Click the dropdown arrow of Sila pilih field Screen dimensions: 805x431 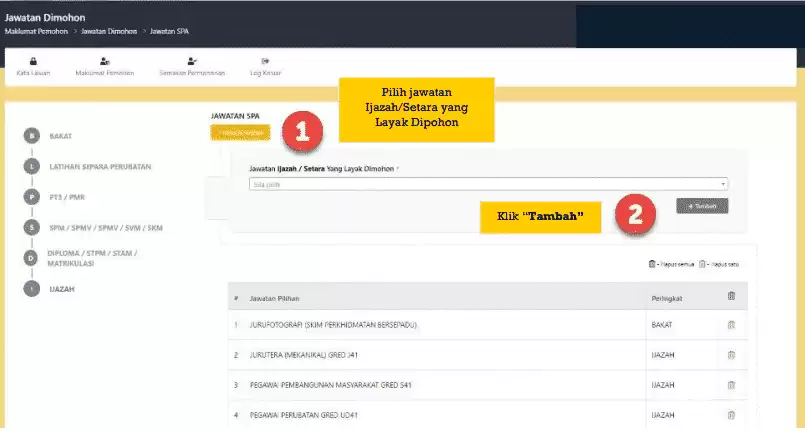[x=723, y=185]
